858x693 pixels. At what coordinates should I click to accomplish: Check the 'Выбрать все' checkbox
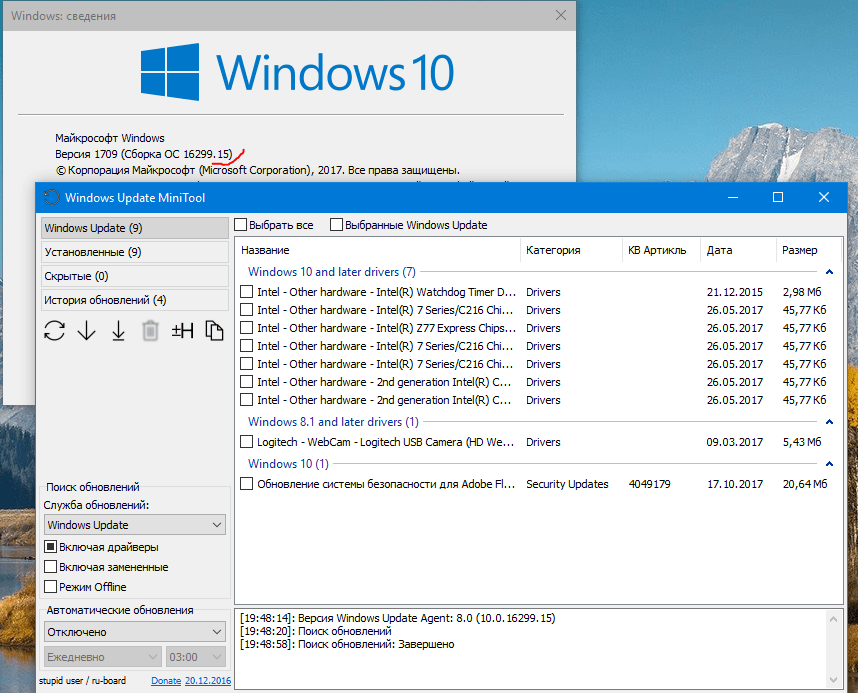(241, 225)
